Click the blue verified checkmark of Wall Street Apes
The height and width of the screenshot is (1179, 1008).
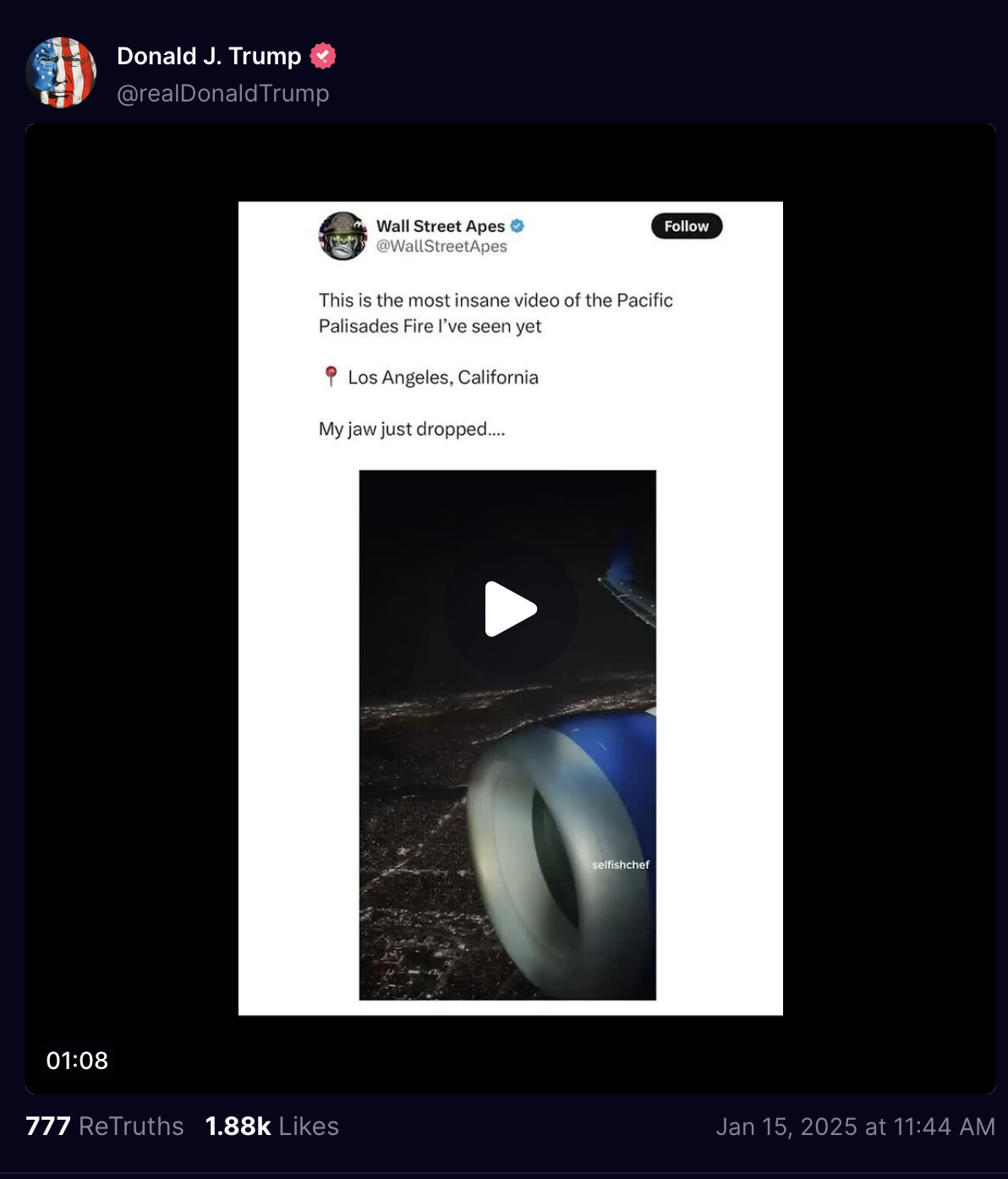click(518, 226)
